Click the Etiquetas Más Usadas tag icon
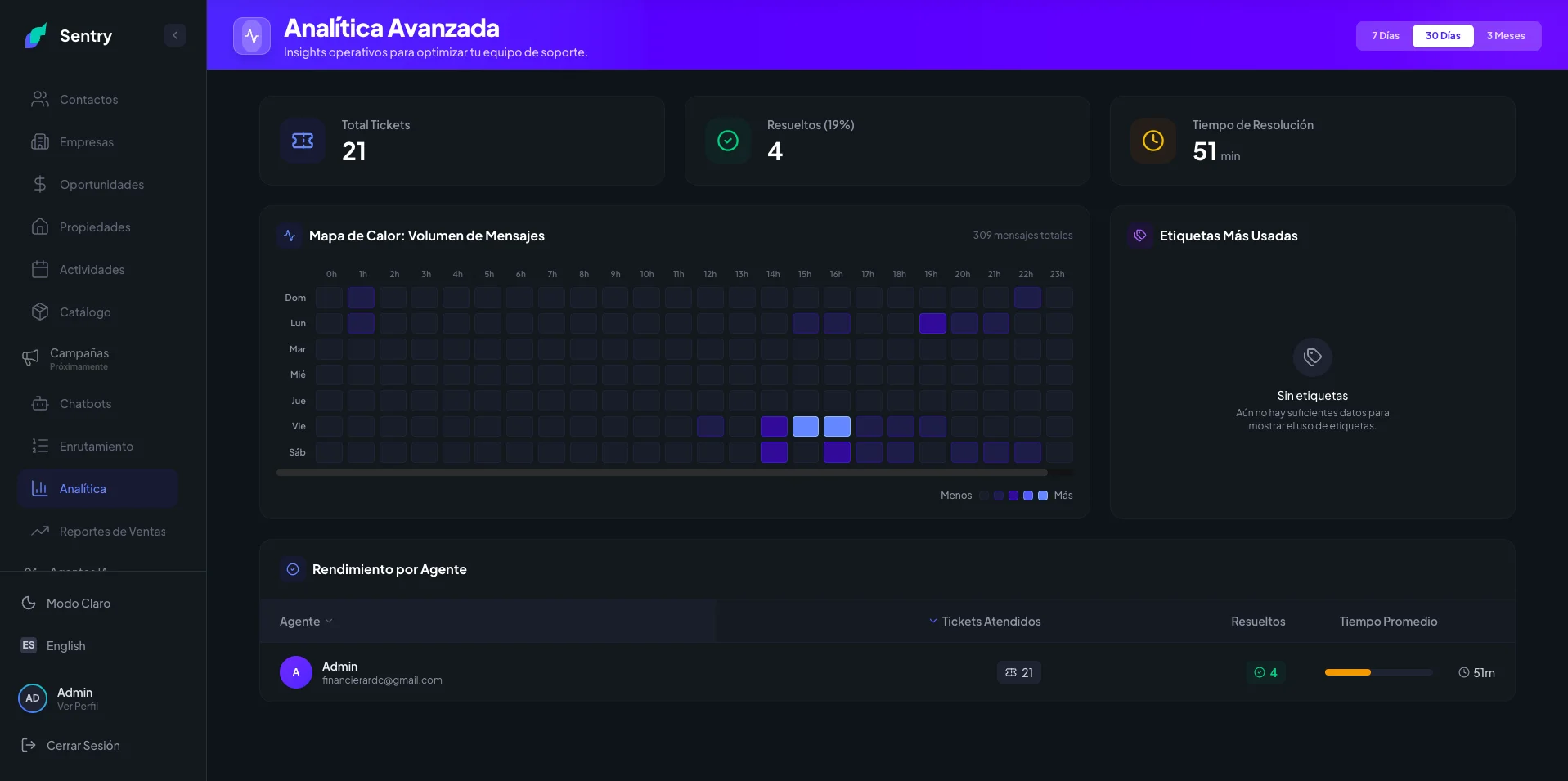The image size is (1568, 781). pyautogui.click(x=1140, y=236)
